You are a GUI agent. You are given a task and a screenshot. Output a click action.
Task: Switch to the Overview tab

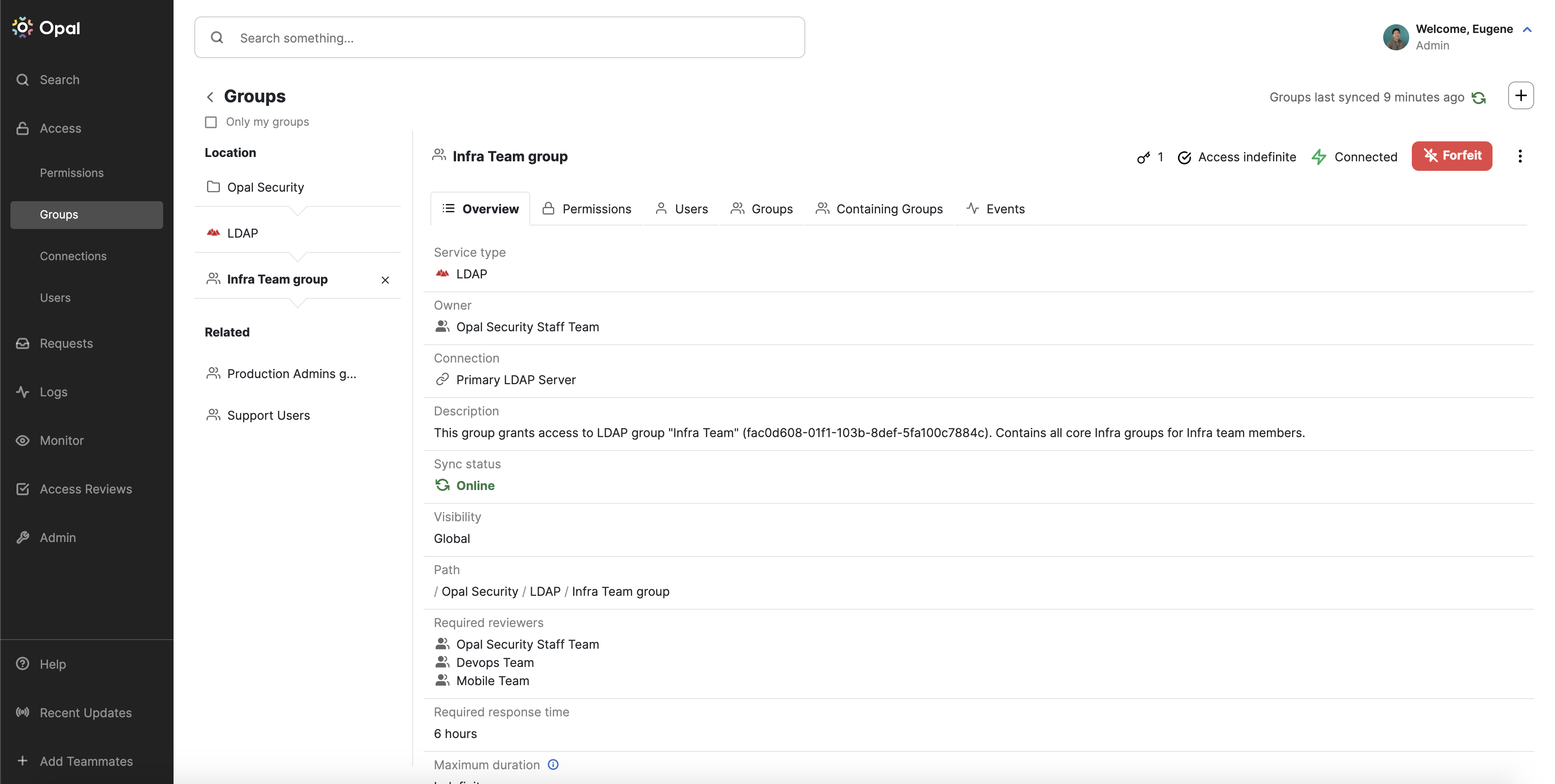(480, 209)
